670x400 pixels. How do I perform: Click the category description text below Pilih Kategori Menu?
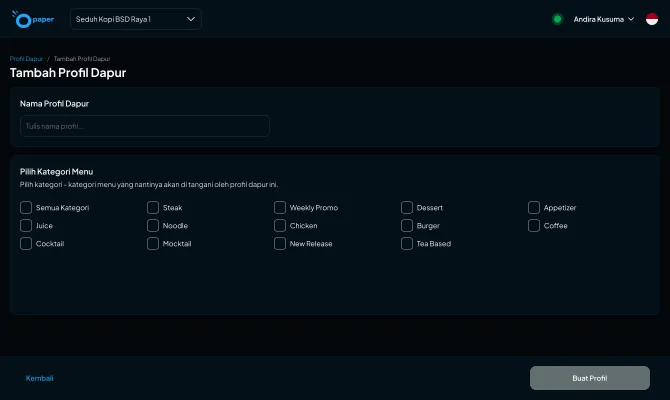click(149, 185)
